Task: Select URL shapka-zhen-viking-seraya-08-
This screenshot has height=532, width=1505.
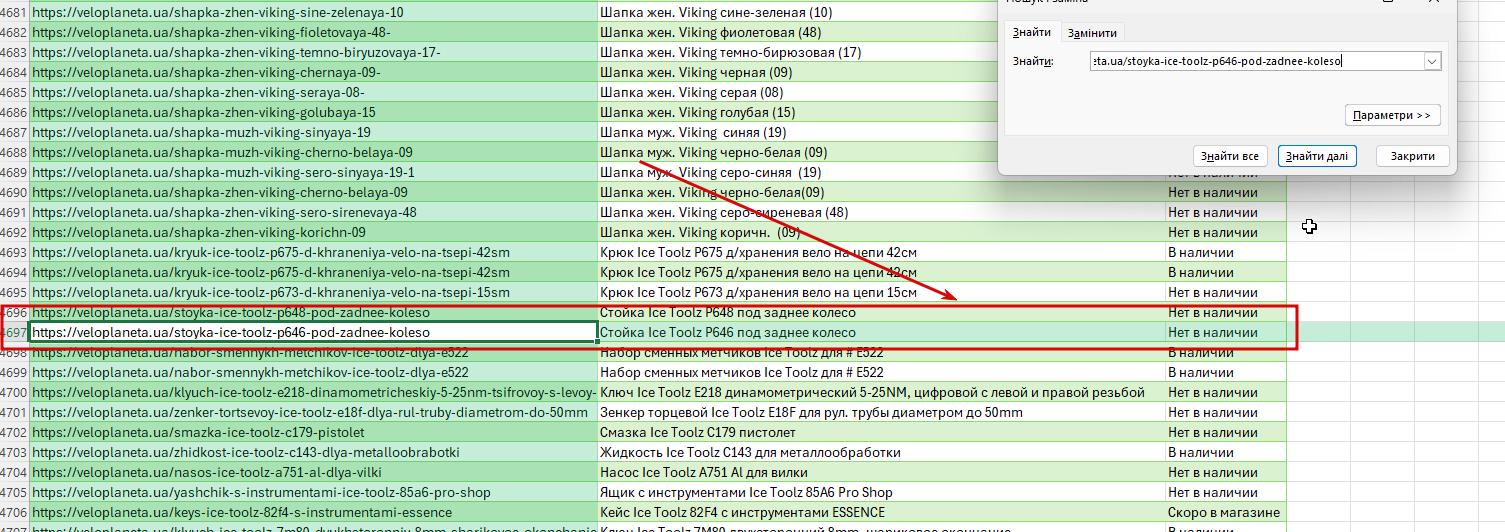Action: [x=313, y=92]
